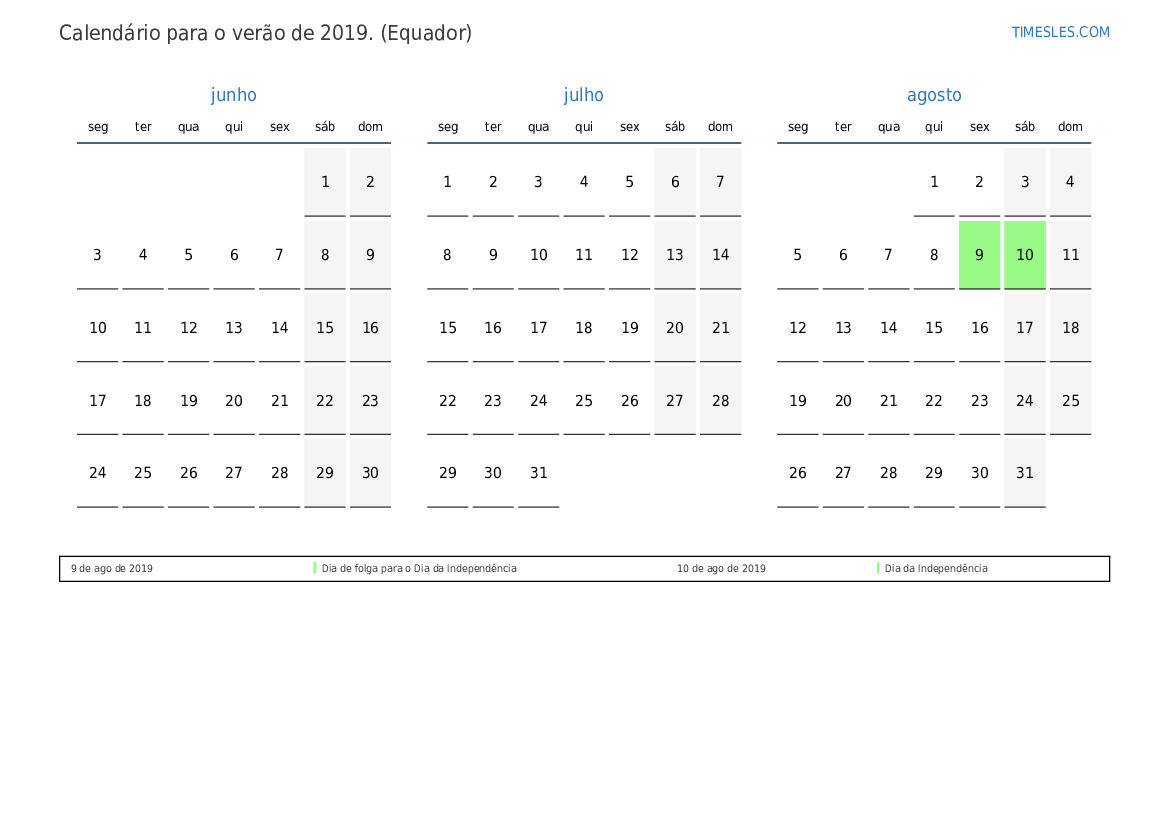Screen dimensions: 1169x827
Task: Select July 31 in the julho calendar
Action: 539,473
